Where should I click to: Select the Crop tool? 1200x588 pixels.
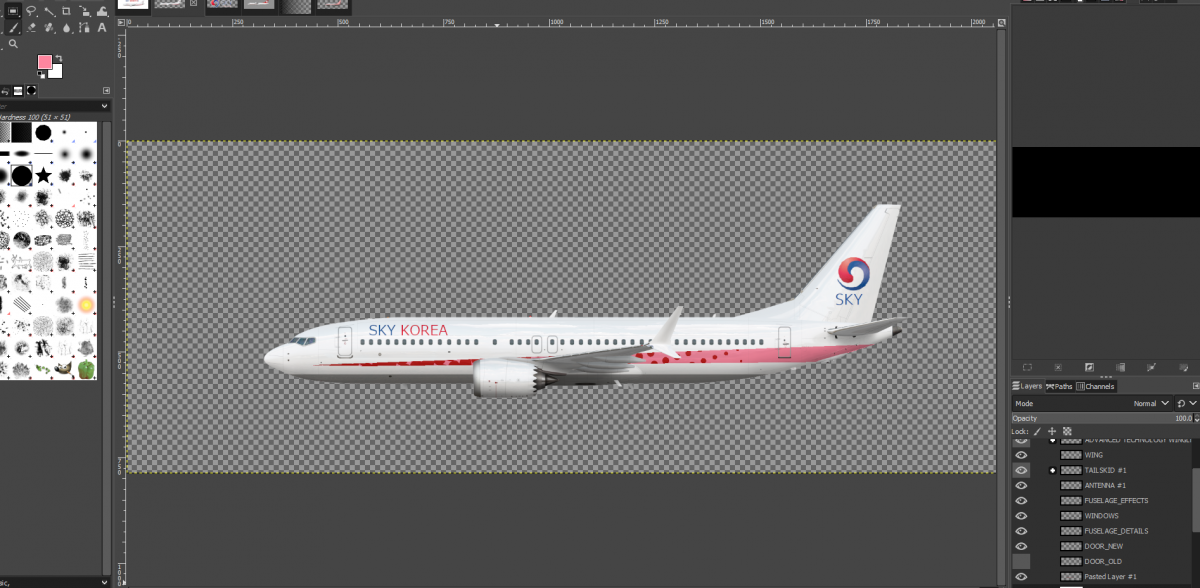coord(66,11)
